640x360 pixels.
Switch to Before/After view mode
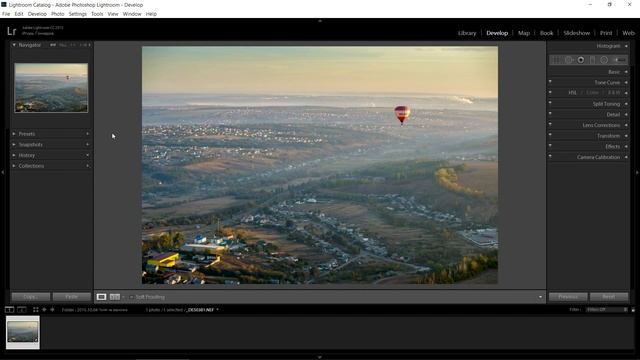click(x=115, y=297)
